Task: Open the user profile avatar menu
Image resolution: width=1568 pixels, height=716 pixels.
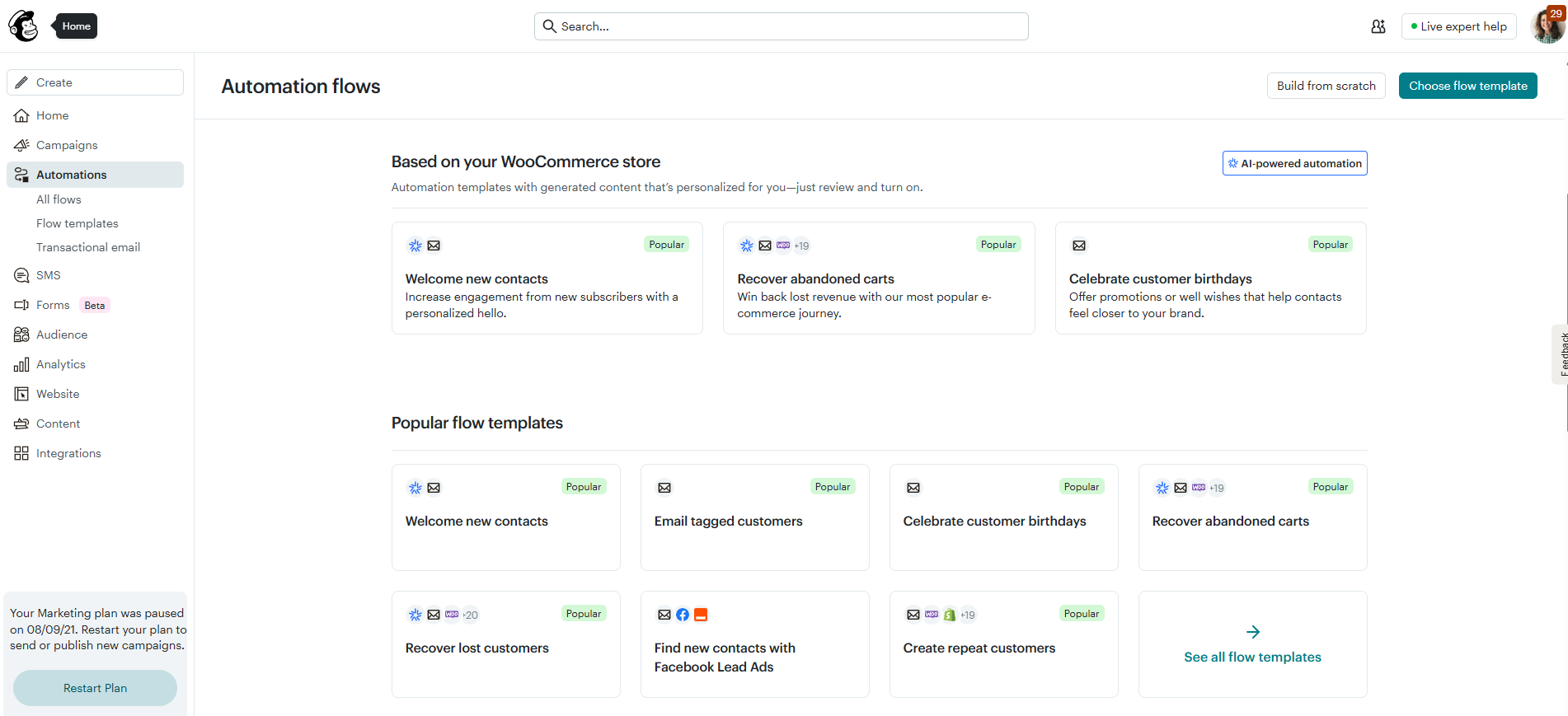Action: 1547,26
